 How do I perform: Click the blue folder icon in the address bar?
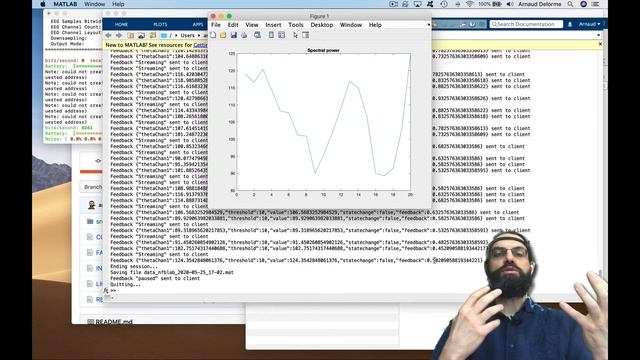(164, 36)
